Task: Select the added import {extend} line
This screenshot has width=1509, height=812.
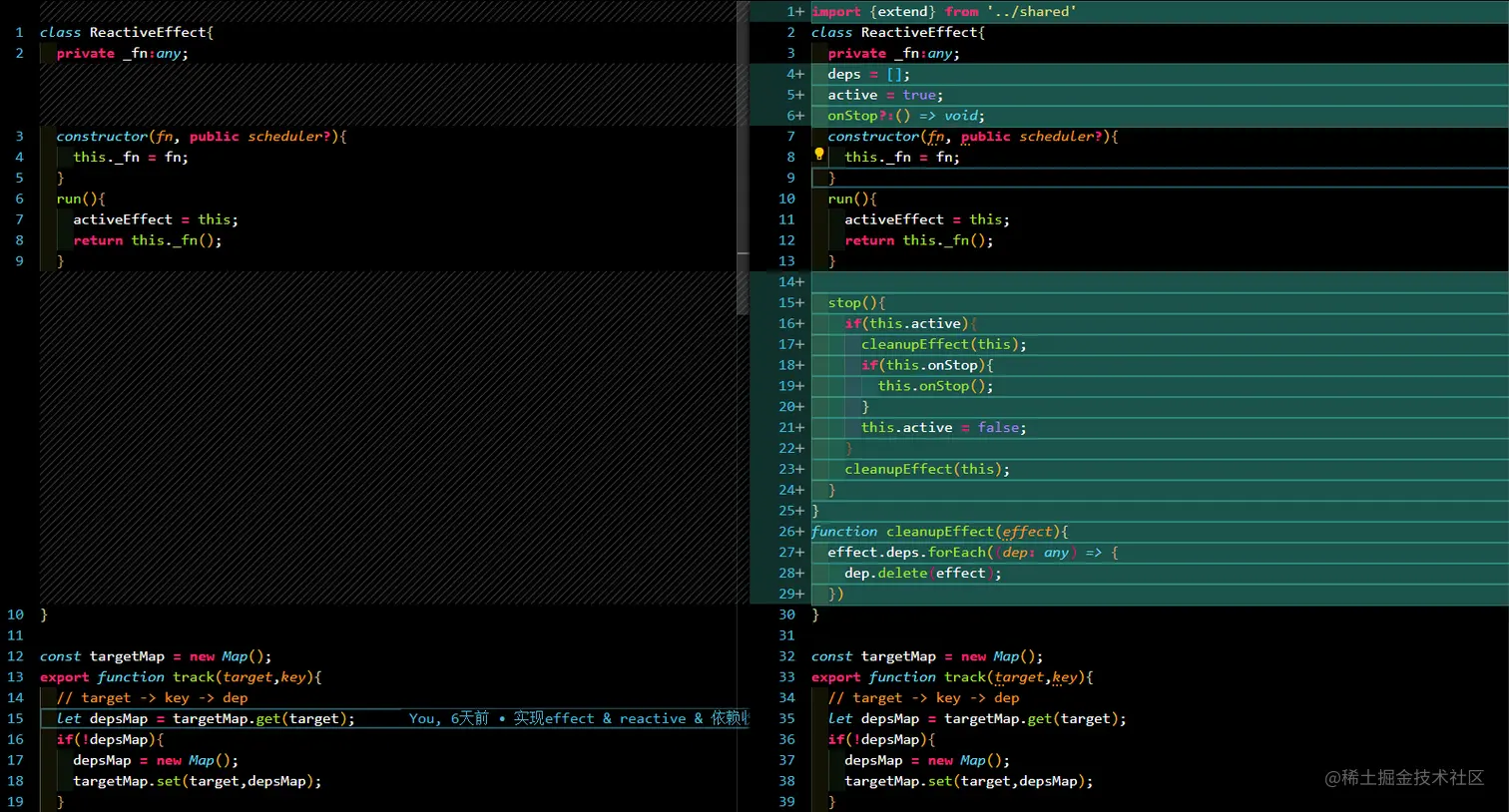Action: 944,12
